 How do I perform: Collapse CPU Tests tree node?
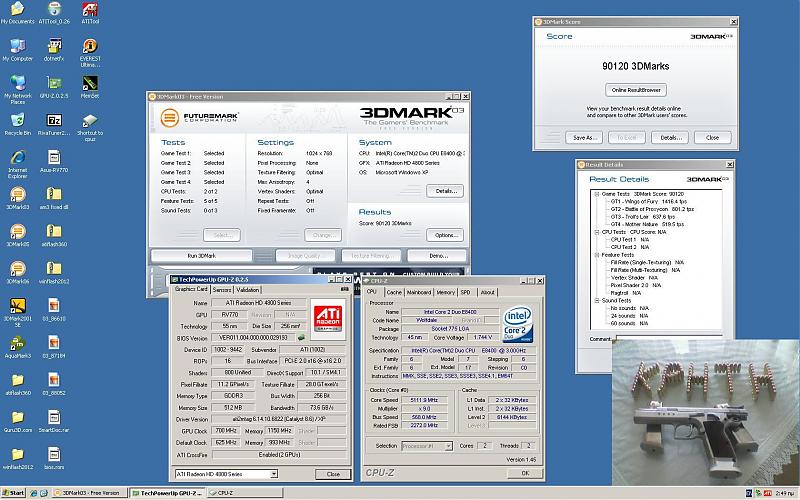596,232
